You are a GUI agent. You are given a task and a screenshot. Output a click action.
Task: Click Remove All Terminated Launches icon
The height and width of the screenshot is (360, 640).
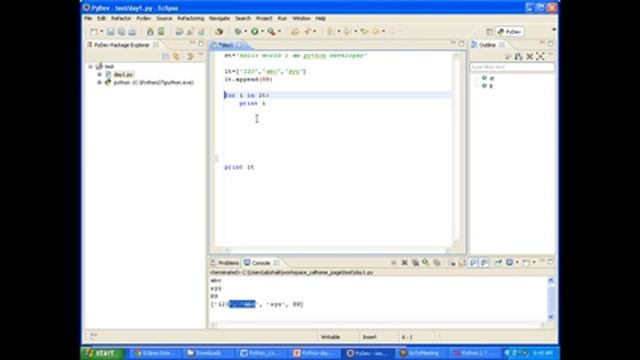point(415,263)
